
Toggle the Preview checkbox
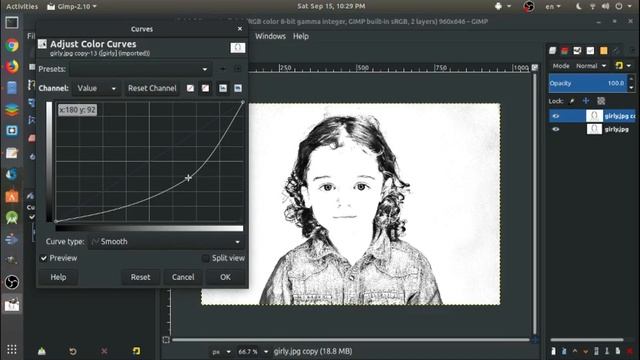pos(44,258)
